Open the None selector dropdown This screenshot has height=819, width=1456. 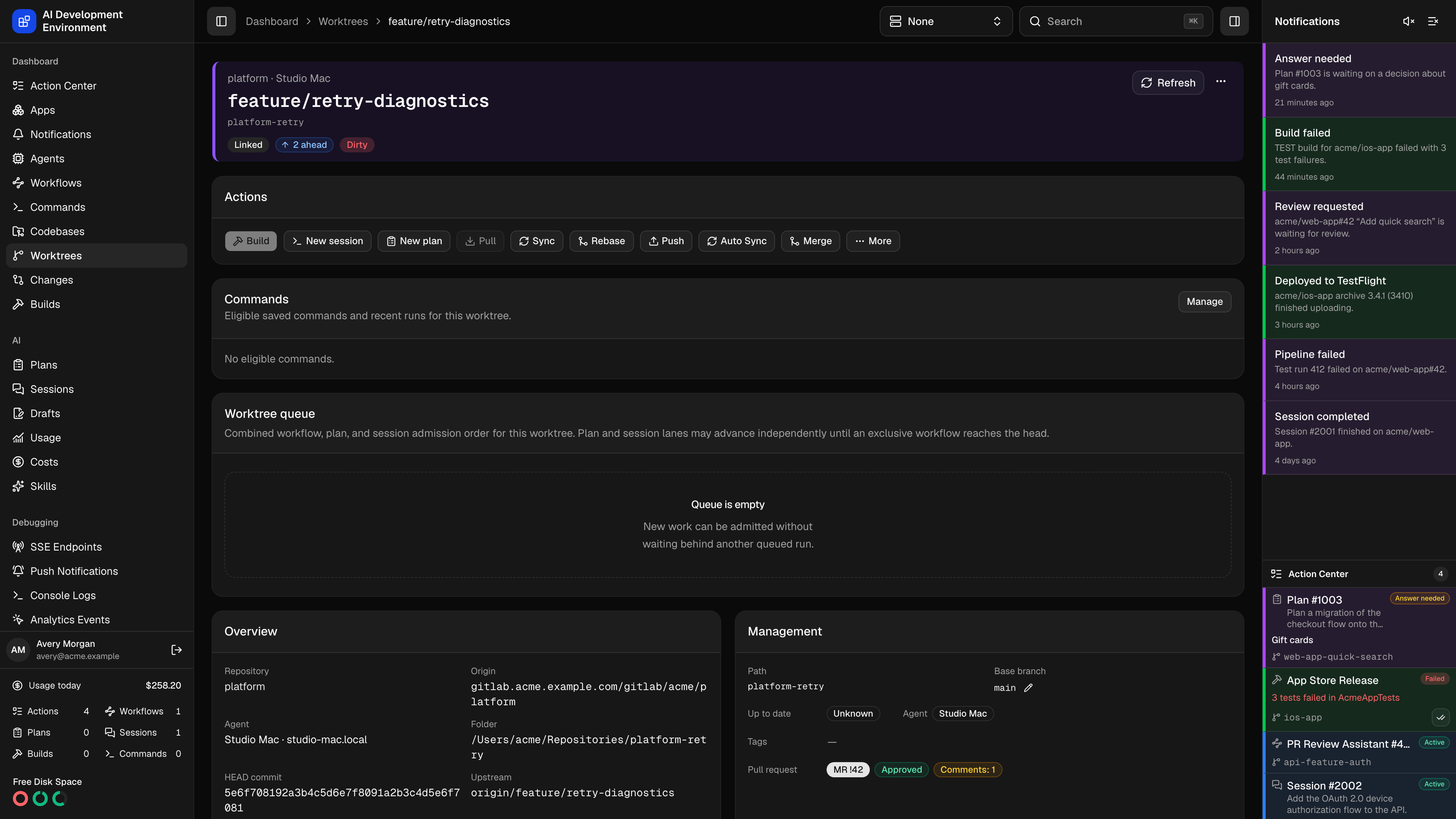[x=946, y=22]
